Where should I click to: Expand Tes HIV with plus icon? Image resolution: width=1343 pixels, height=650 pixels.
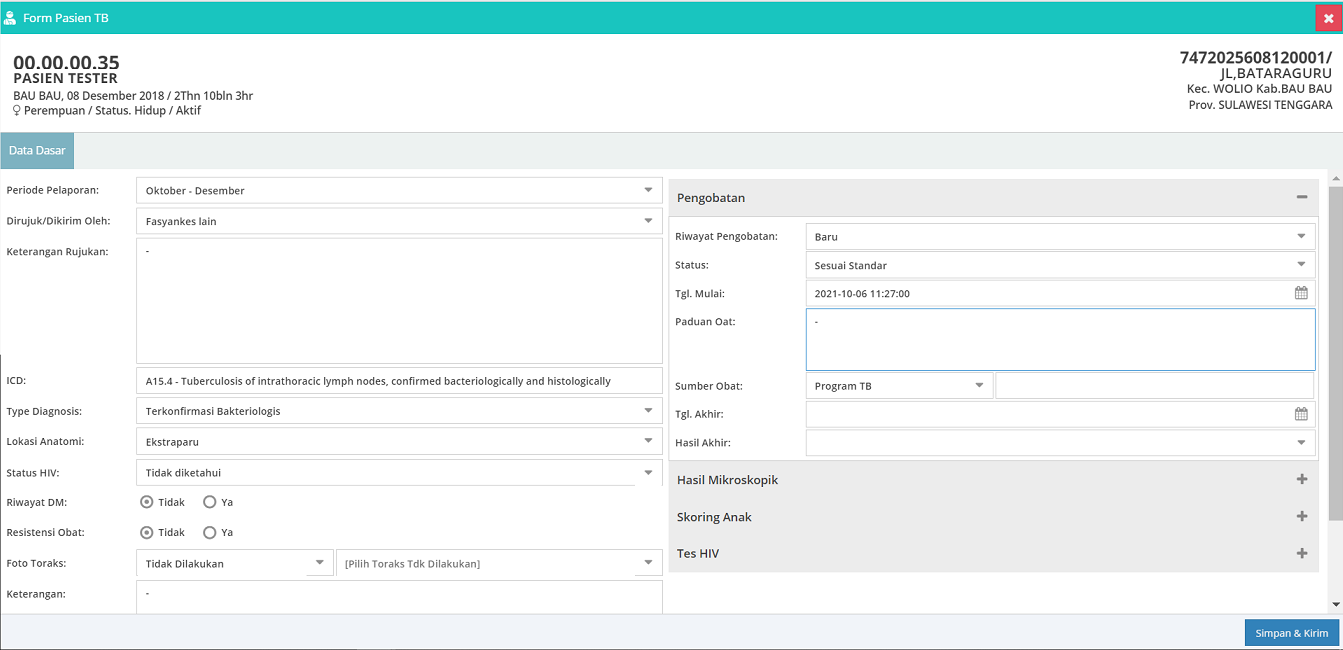[x=1301, y=553]
